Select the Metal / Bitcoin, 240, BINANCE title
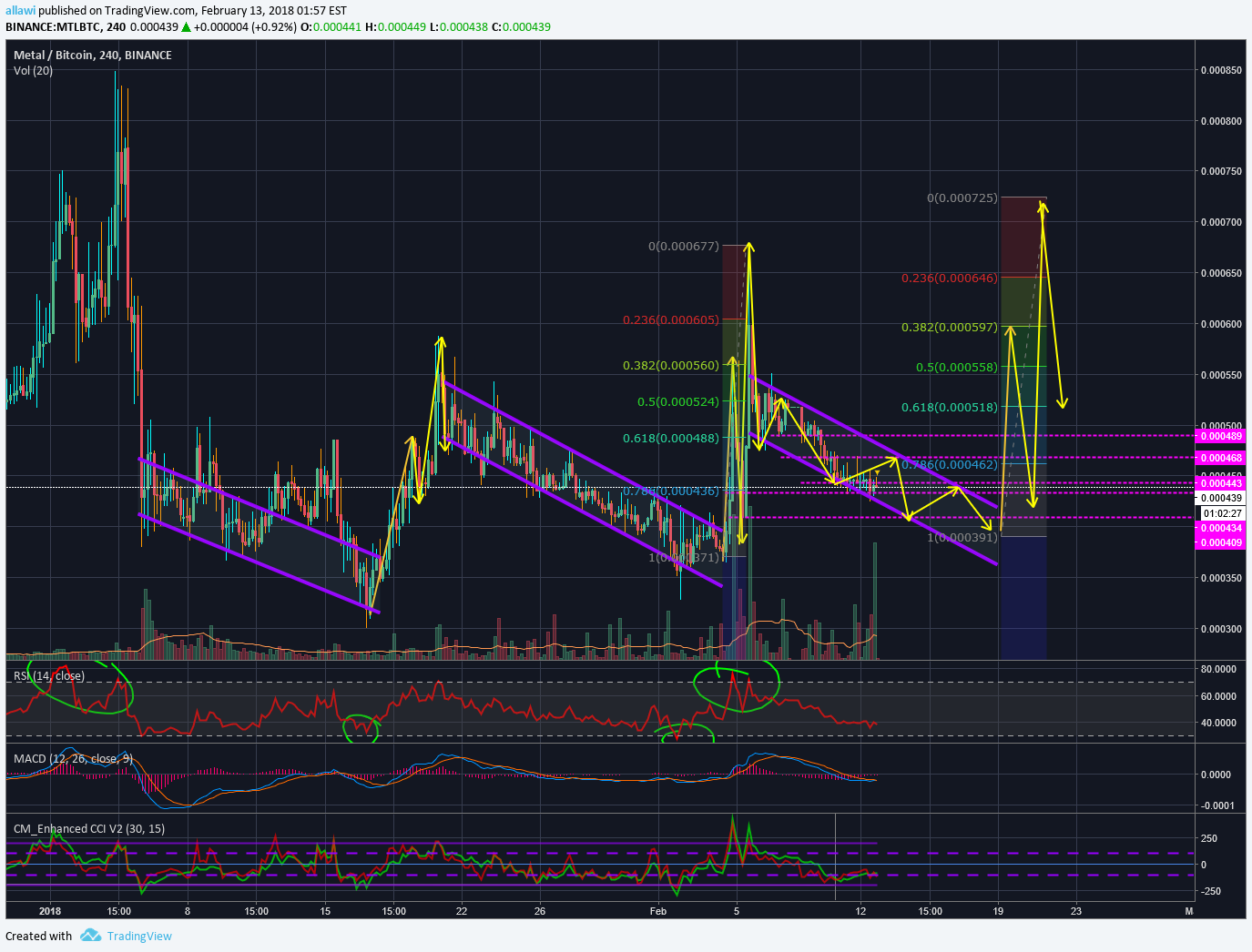 pos(93,55)
